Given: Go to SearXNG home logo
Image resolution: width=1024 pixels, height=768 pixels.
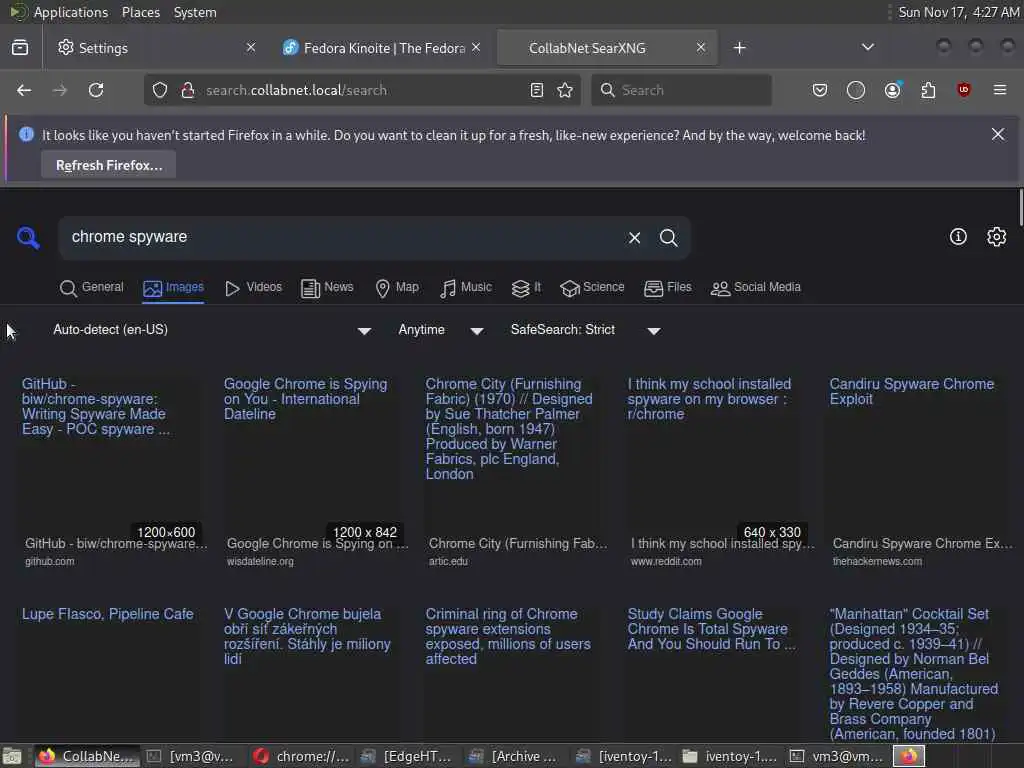Looking at the screenshot, I should [x=28, y=238].
